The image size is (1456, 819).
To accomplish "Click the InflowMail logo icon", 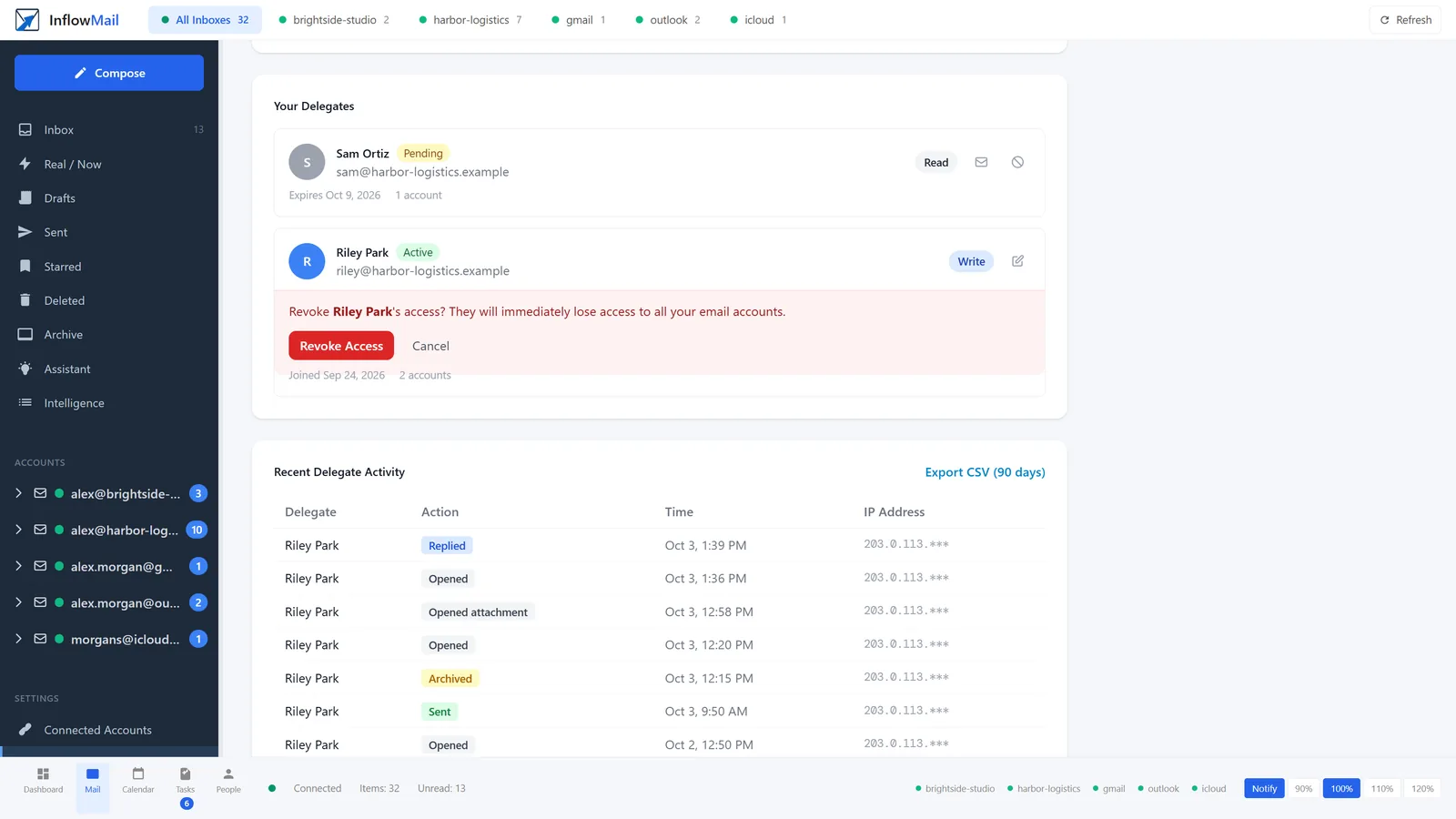I will tap(27, 20).
